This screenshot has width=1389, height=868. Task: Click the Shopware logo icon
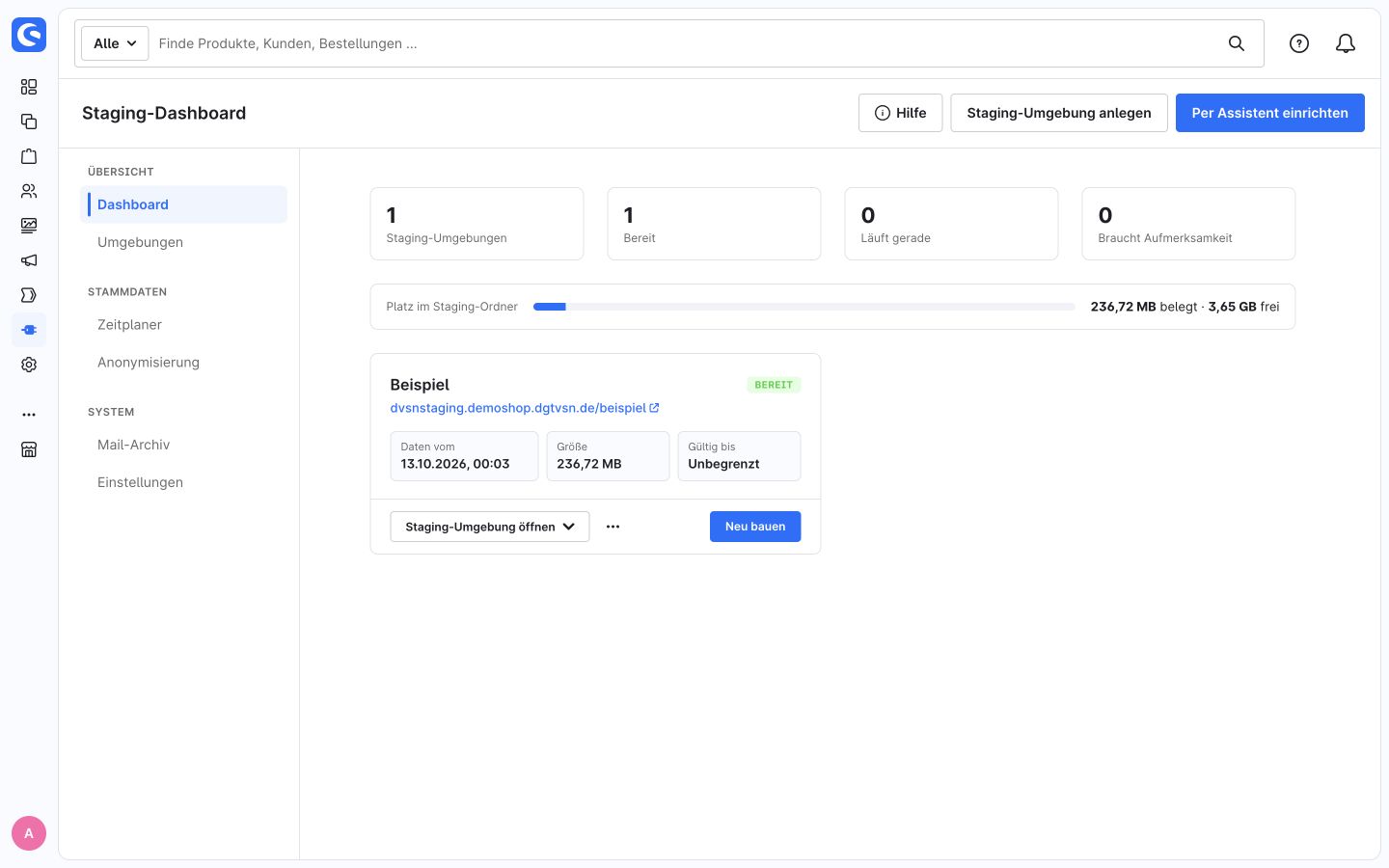click(29, 35)
